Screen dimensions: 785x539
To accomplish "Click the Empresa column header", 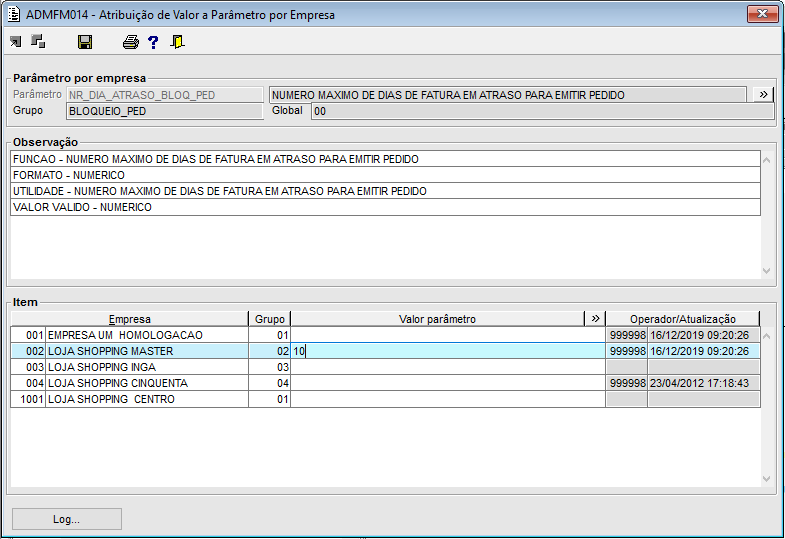I will pyautogui.click(x=130, y=319).
